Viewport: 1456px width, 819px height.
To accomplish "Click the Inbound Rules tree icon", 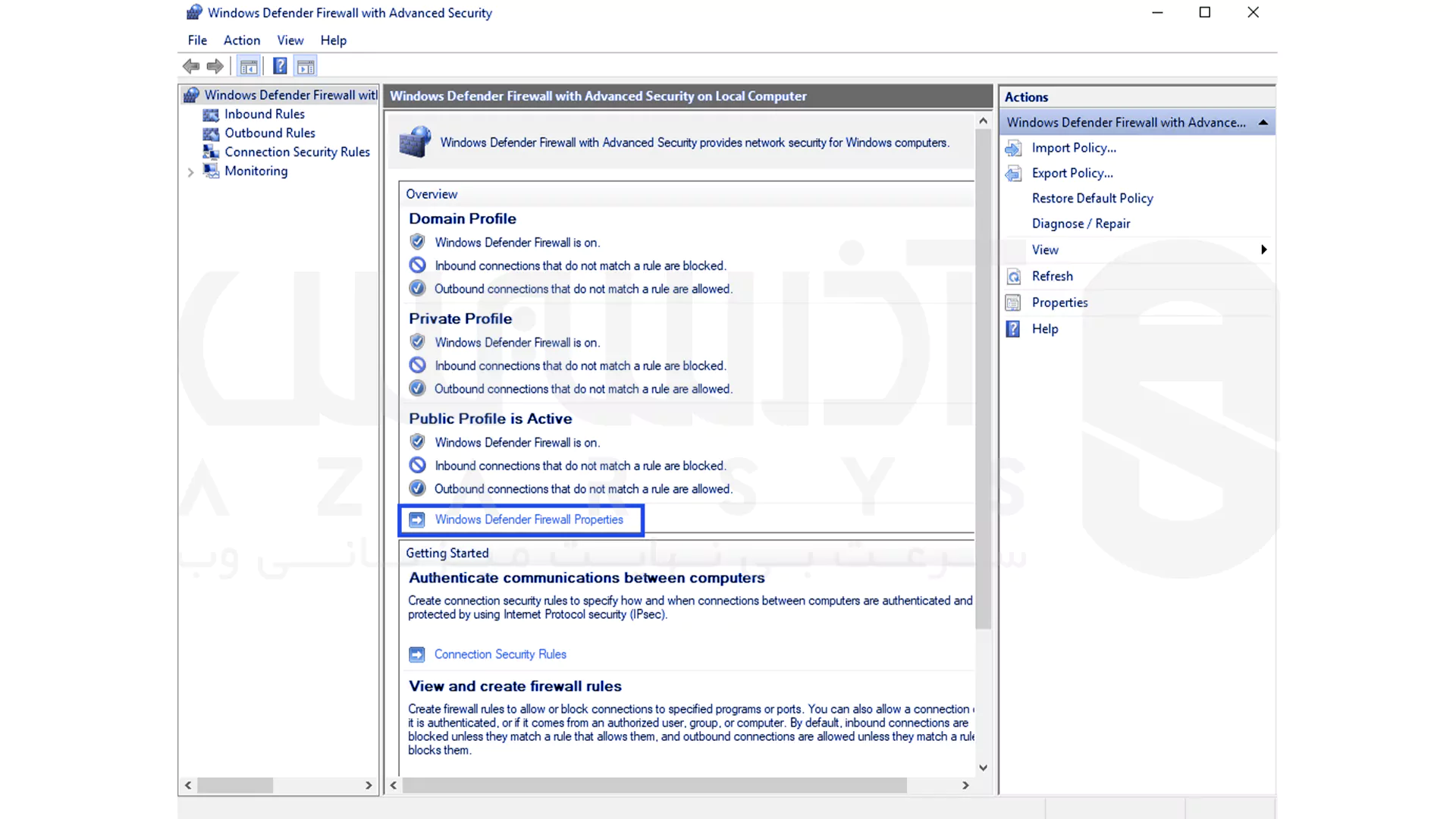I will click(x=211, y=115).
